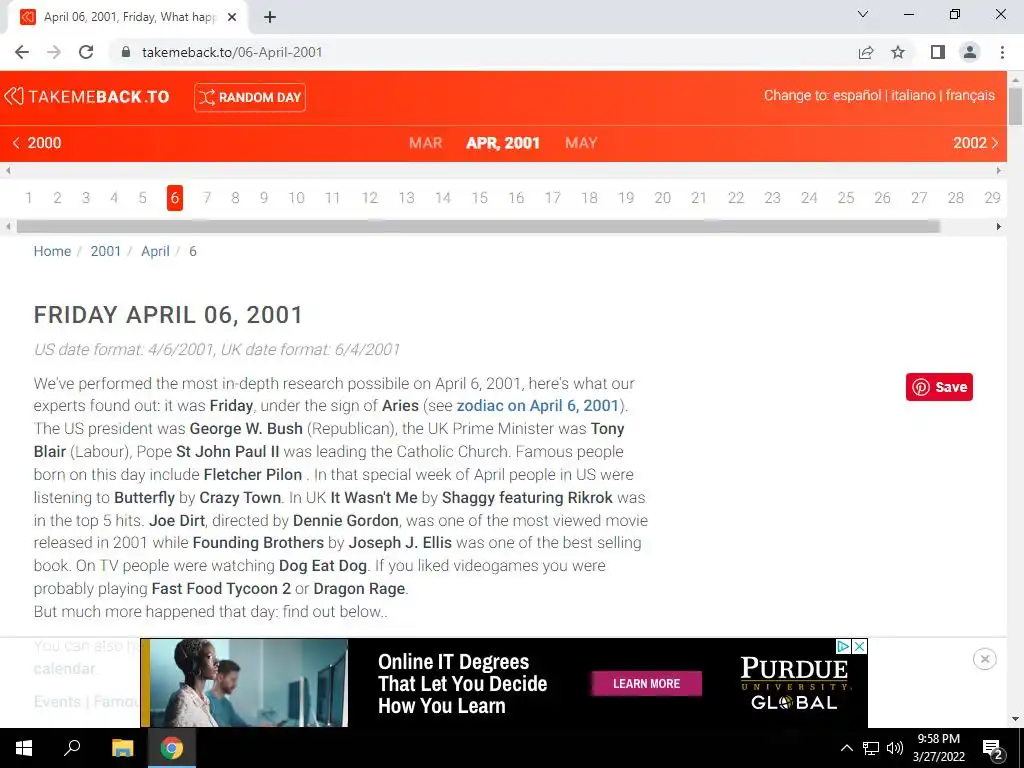Screen dimensions: 1024x768
Task: Click the 2001 breadcrumb
Action: coord(106,251)
